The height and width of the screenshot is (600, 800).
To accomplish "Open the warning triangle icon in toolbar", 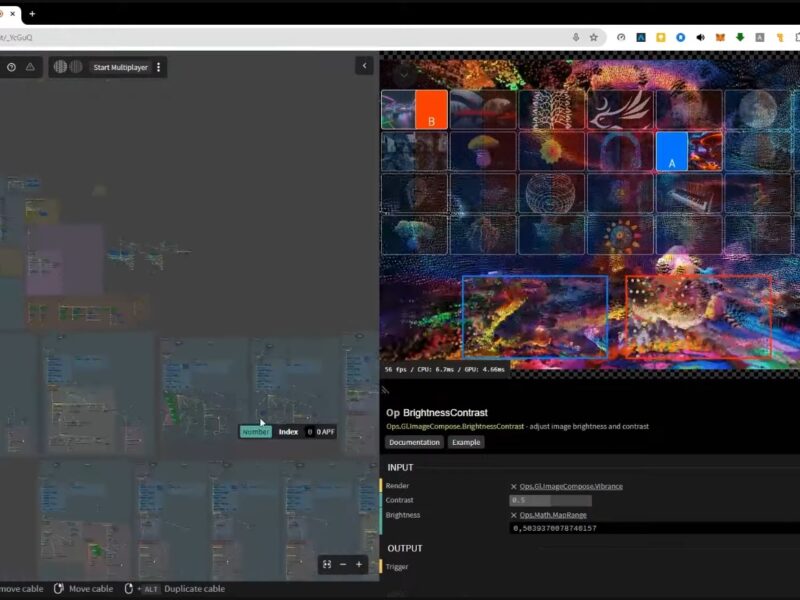I will tap(30, 67).
